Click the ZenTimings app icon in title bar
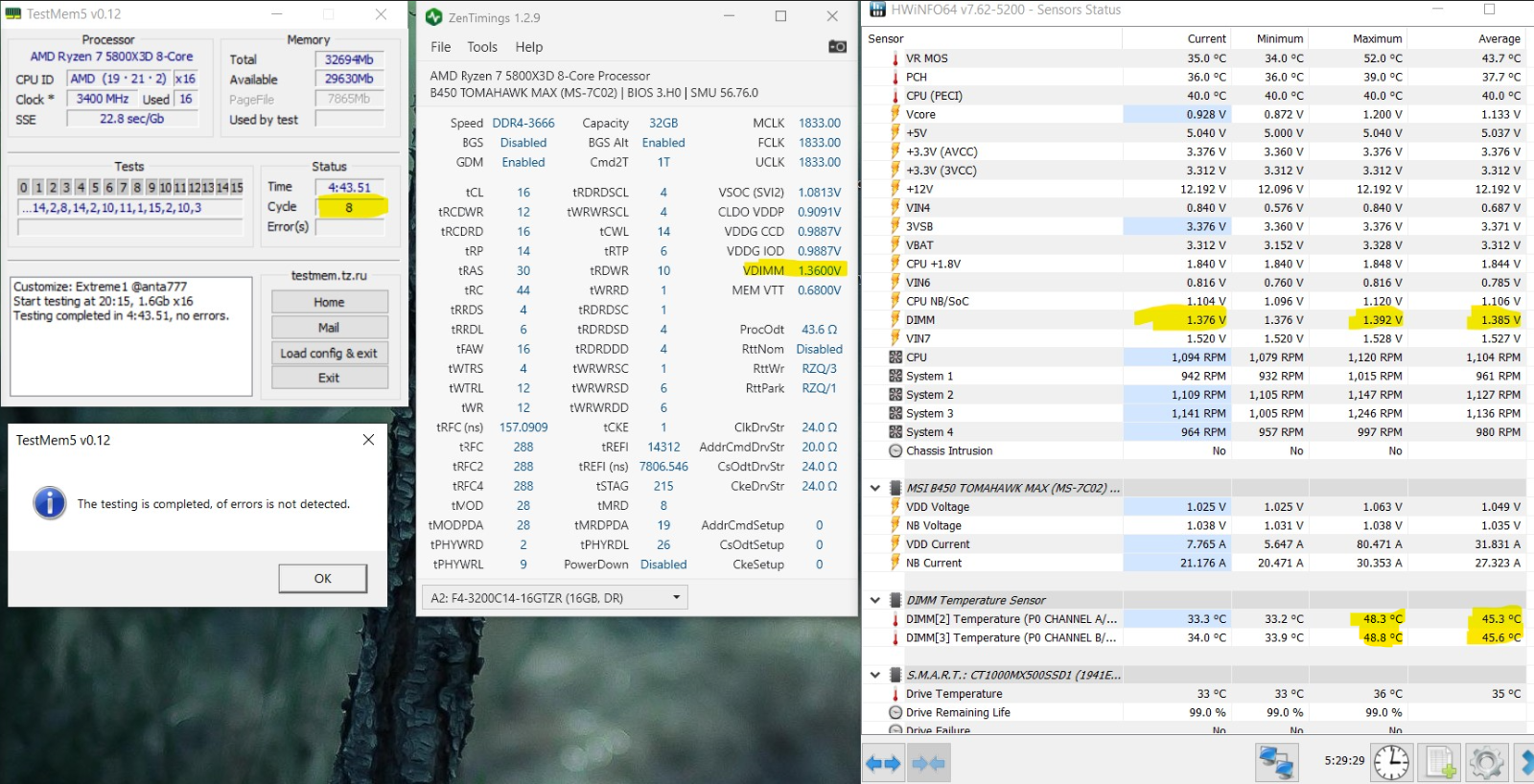The width and height of the screenshot is (1534, 784). click(434, 16)
